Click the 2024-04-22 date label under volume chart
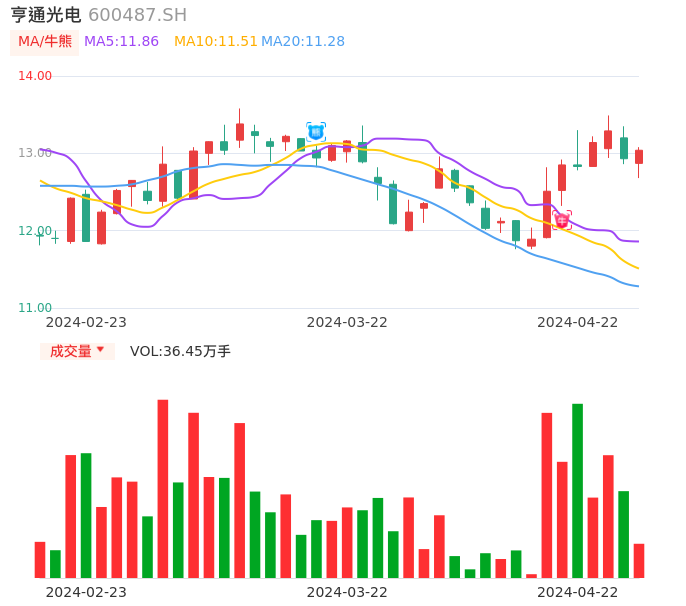Screen dimensions: 686x606 point(577,592)
